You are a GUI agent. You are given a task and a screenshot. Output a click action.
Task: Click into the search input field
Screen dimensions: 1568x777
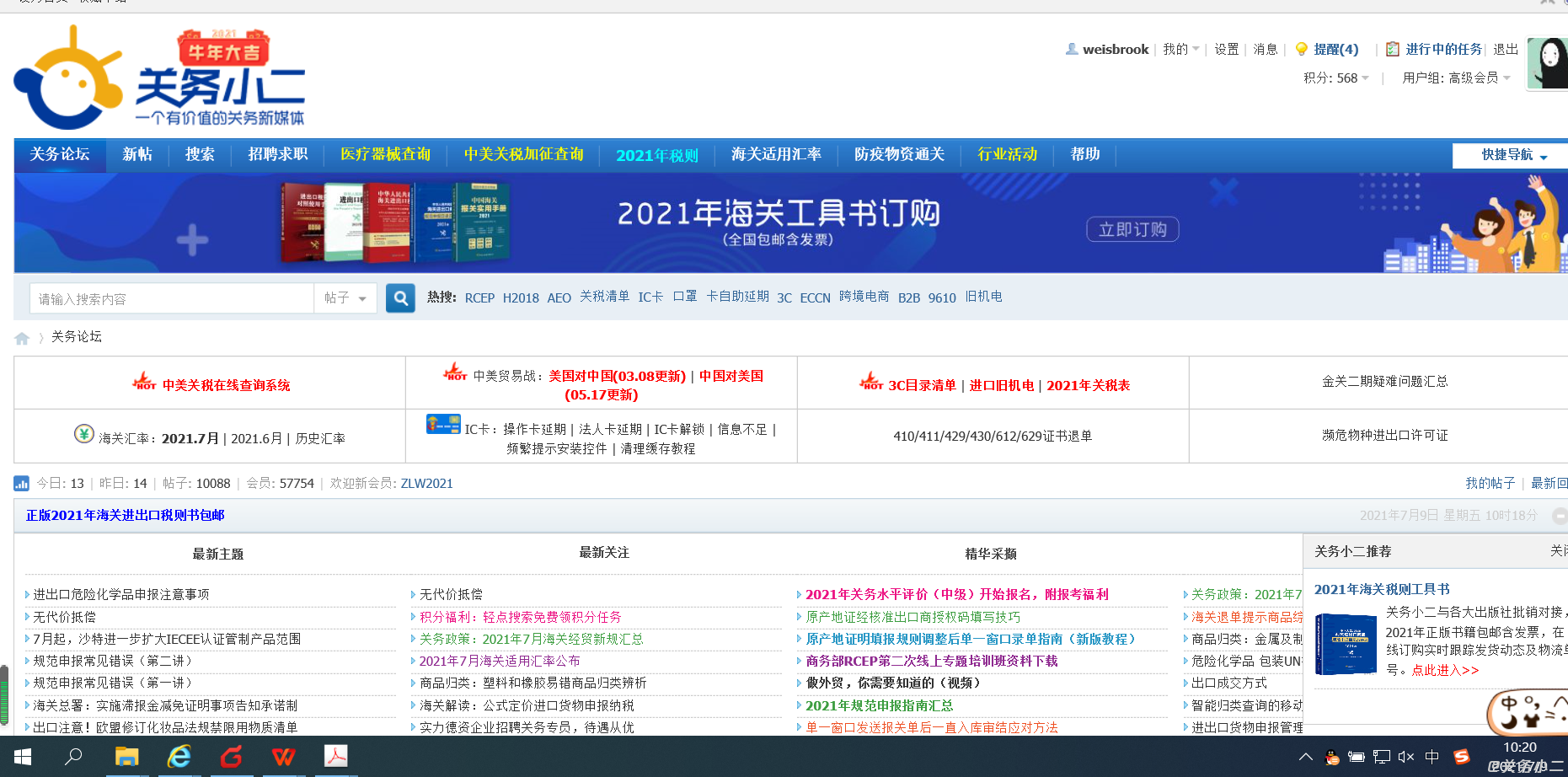(x=172, y=298)
